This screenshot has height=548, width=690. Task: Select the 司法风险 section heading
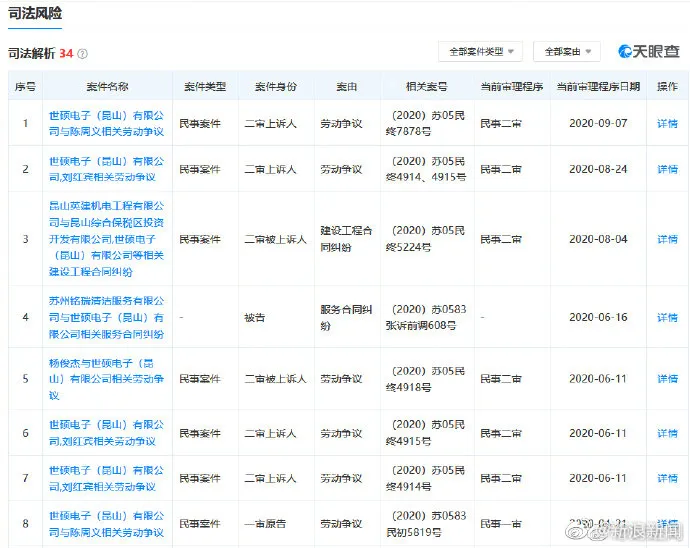pos(36,13)
